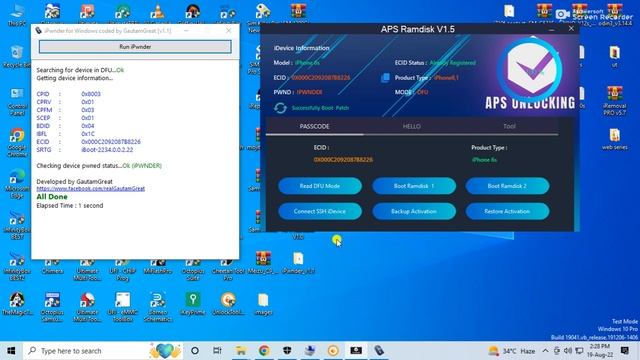Switch to the HELLO tab
640x360 pixels.
411,127
